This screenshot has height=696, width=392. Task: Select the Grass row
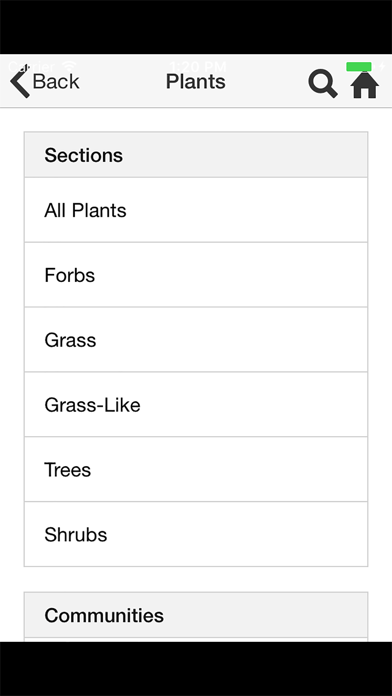(x=196, y=340)
